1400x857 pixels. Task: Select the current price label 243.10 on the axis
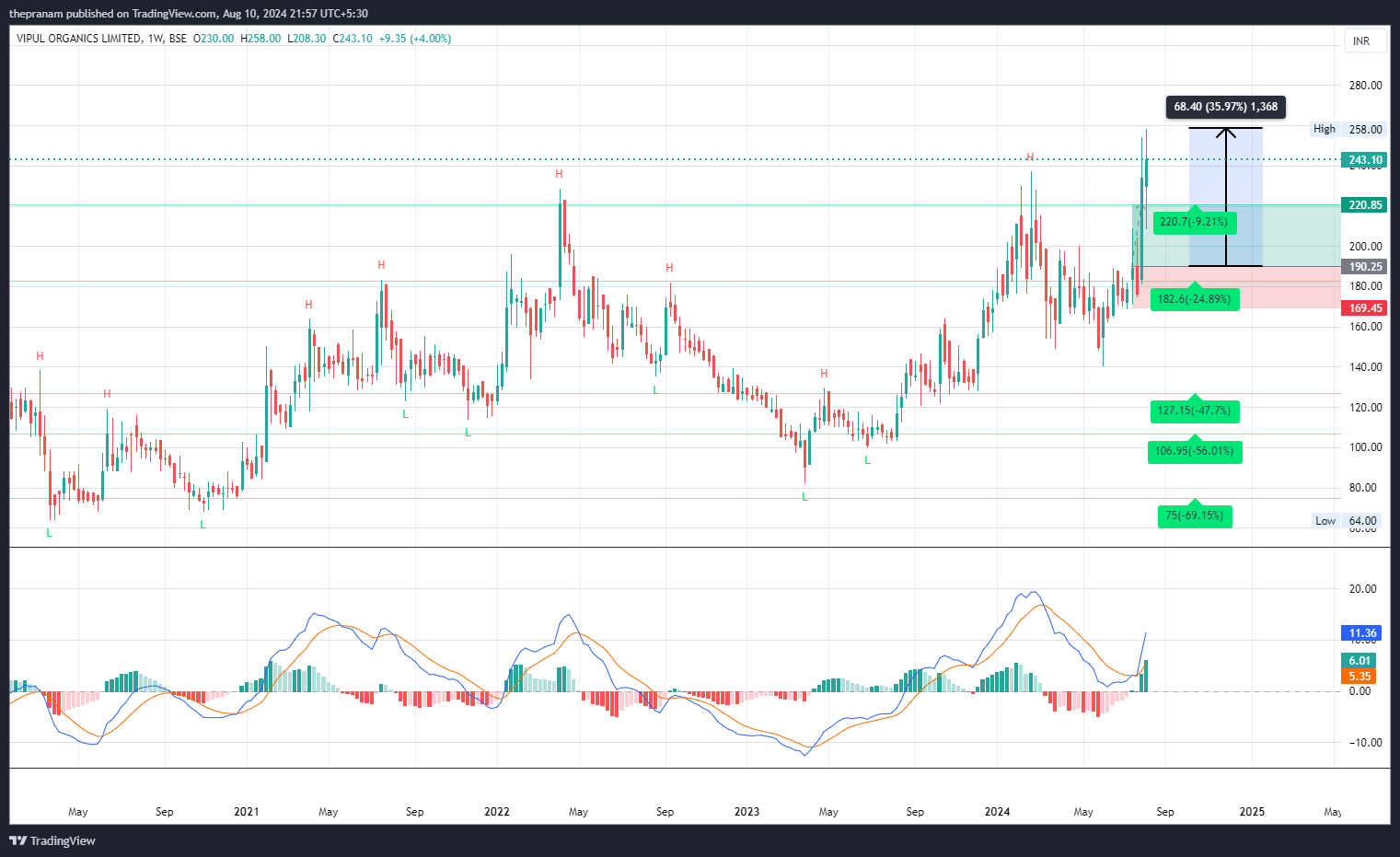pos(1364,160)
